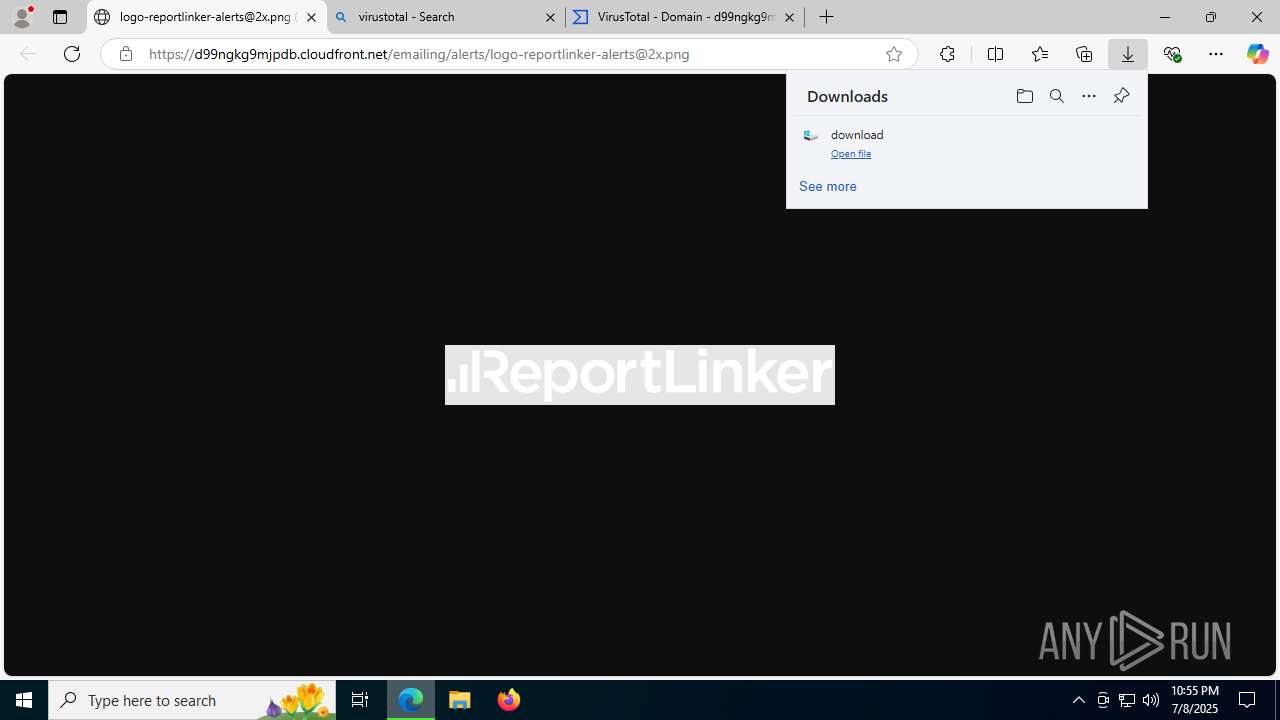This screenshot has height=720, width=1280.
Task: Click See more in Downloads
Action: (828, 186)
